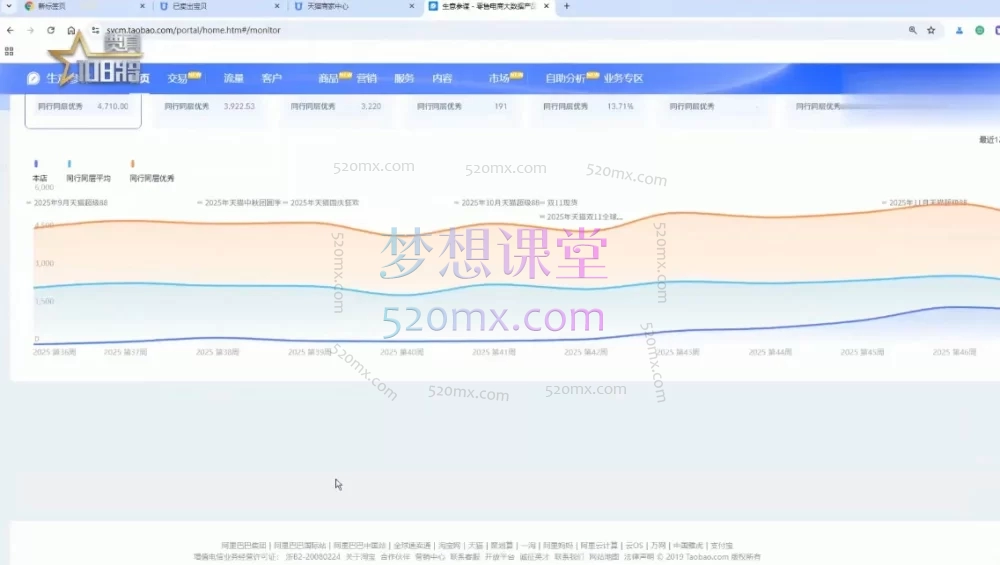Open the 流量 navigation menu
Viewport: 1000px width, 565px height.
click(233, 78)
